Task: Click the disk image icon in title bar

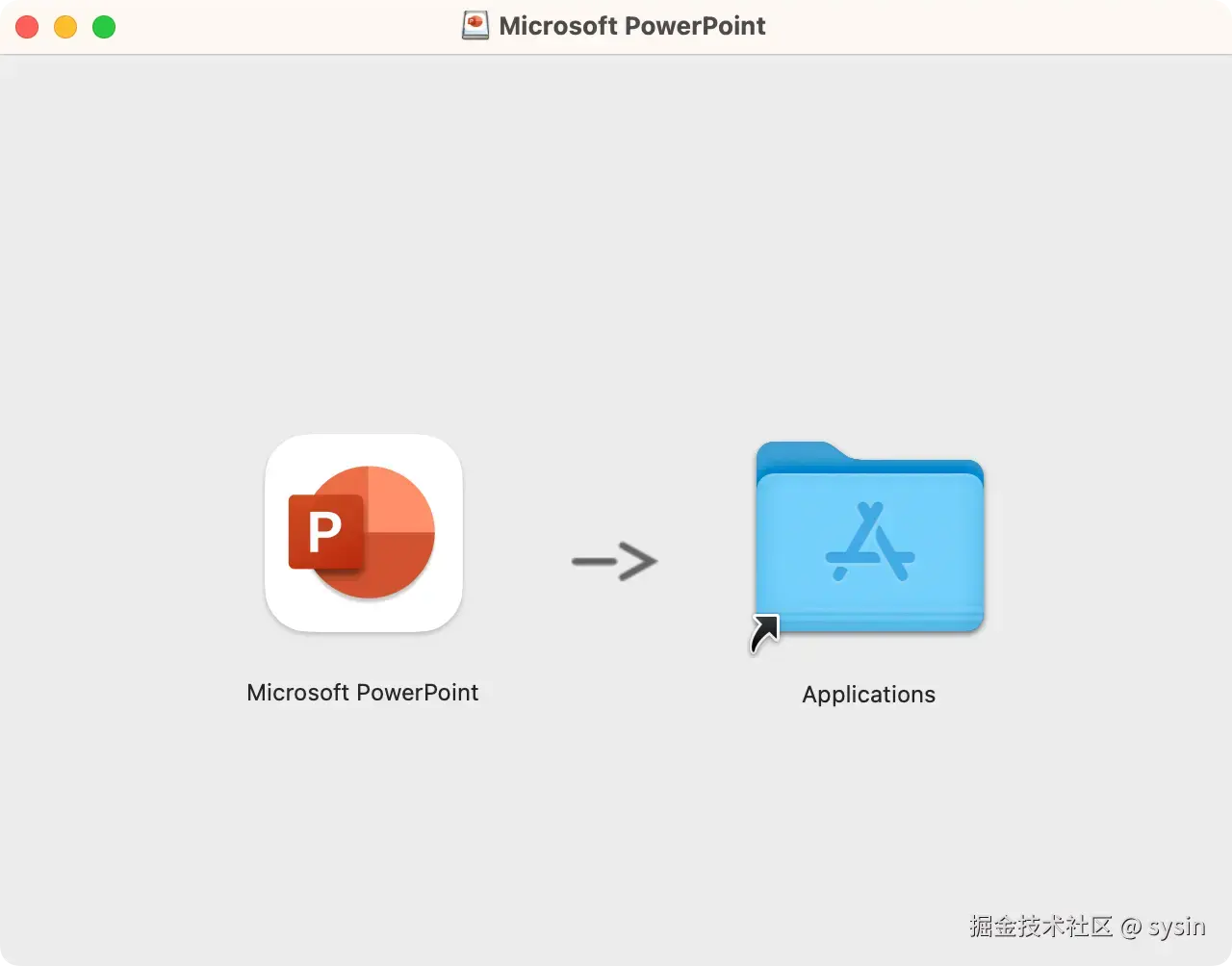Action: coord(475,25)
